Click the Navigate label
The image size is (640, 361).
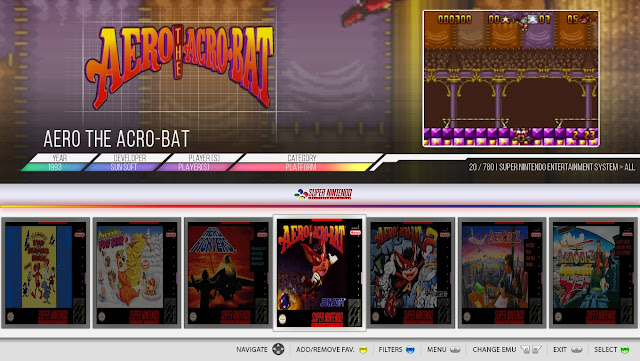tap(252, 350)
